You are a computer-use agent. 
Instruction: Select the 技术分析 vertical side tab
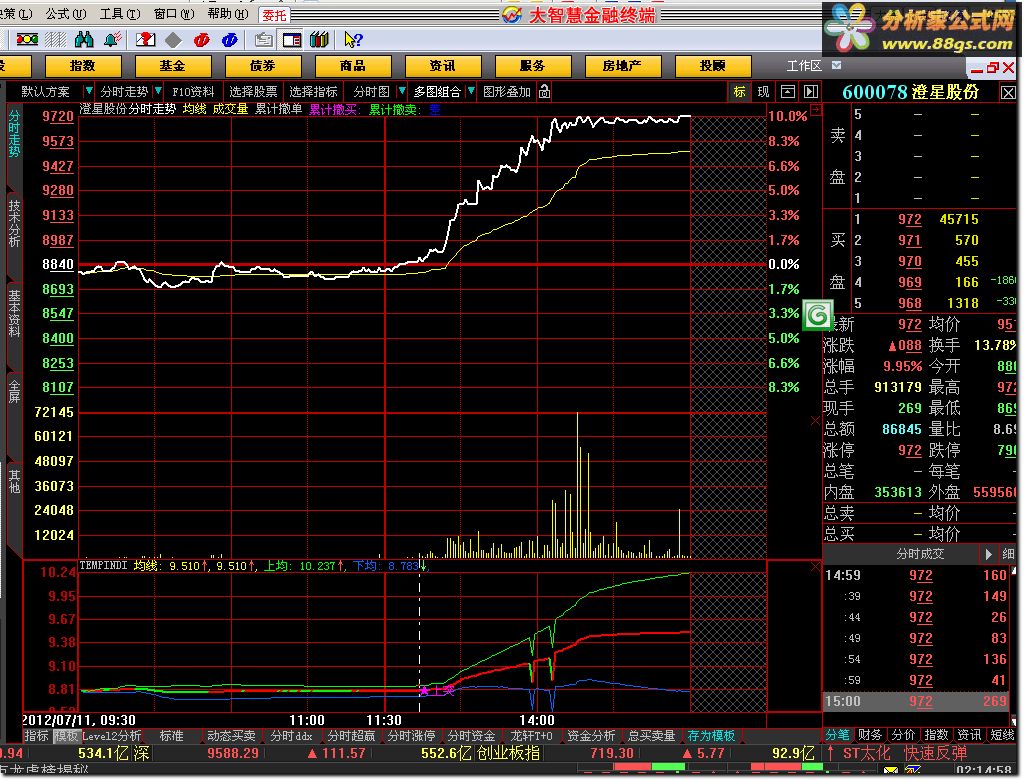coord(14,223)
